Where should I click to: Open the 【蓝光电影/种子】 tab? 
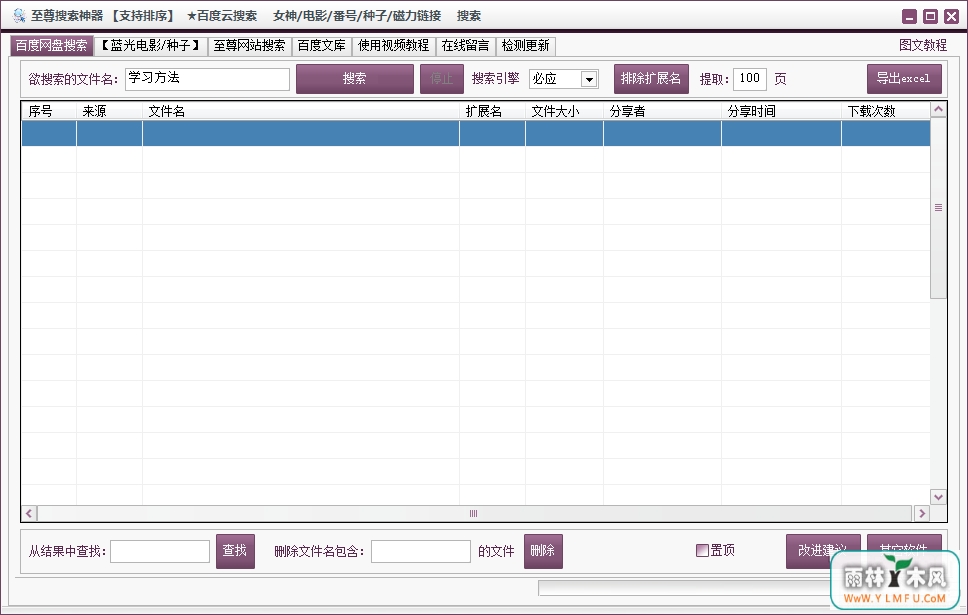[151, 46]
